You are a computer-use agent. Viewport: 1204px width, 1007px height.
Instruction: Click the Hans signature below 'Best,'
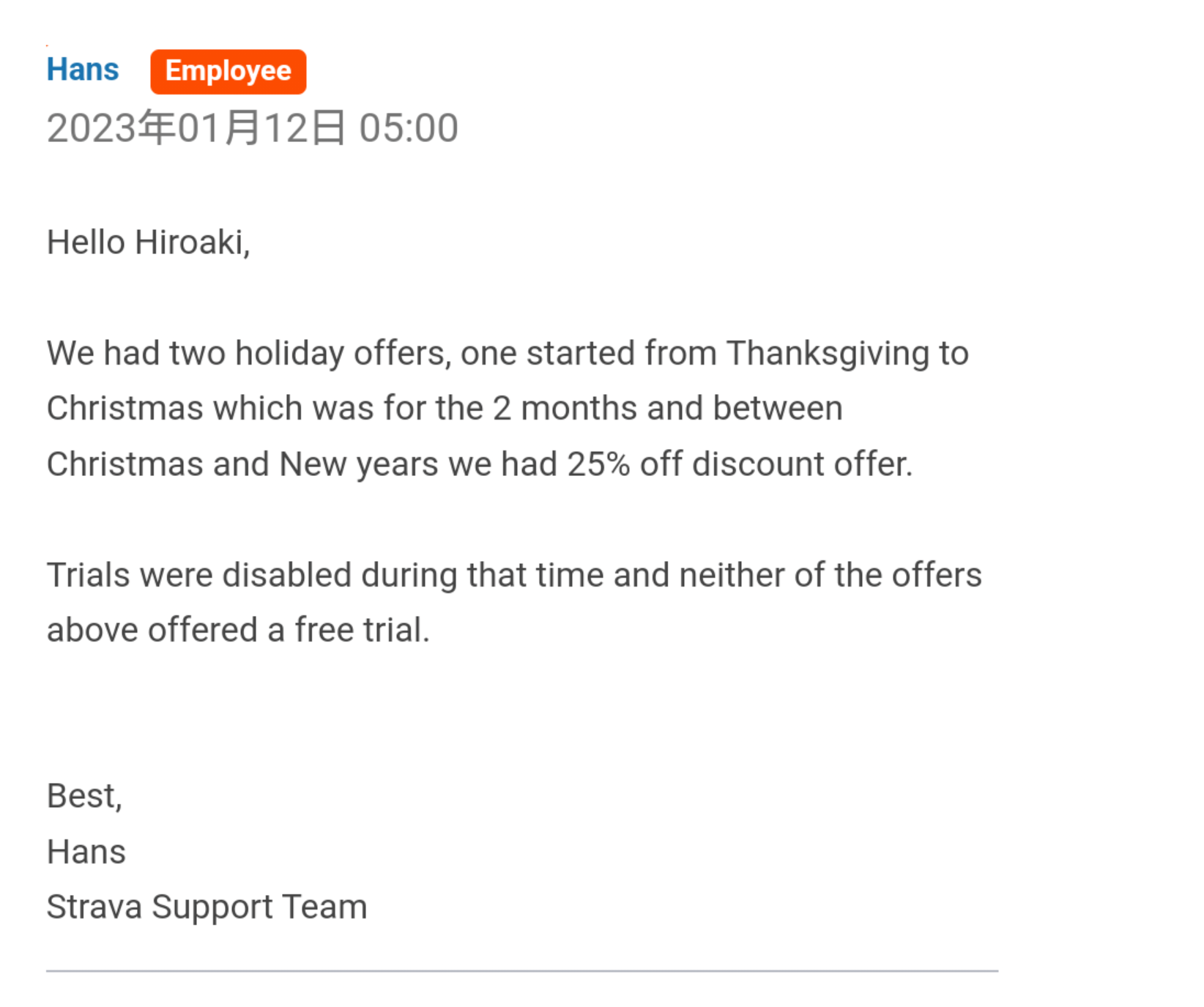click(86, 852)
